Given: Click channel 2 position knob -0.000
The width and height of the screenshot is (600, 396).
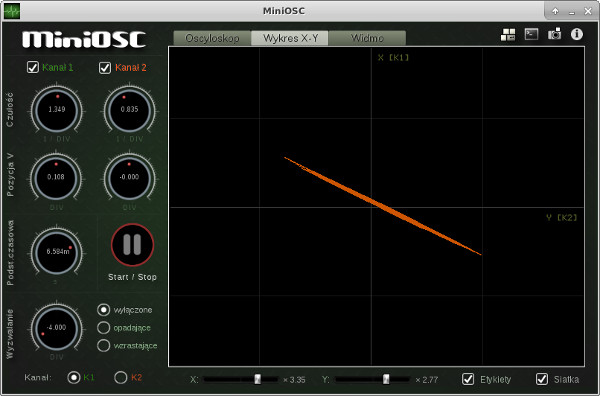Looking at the screenshot, I should point(129,178).
